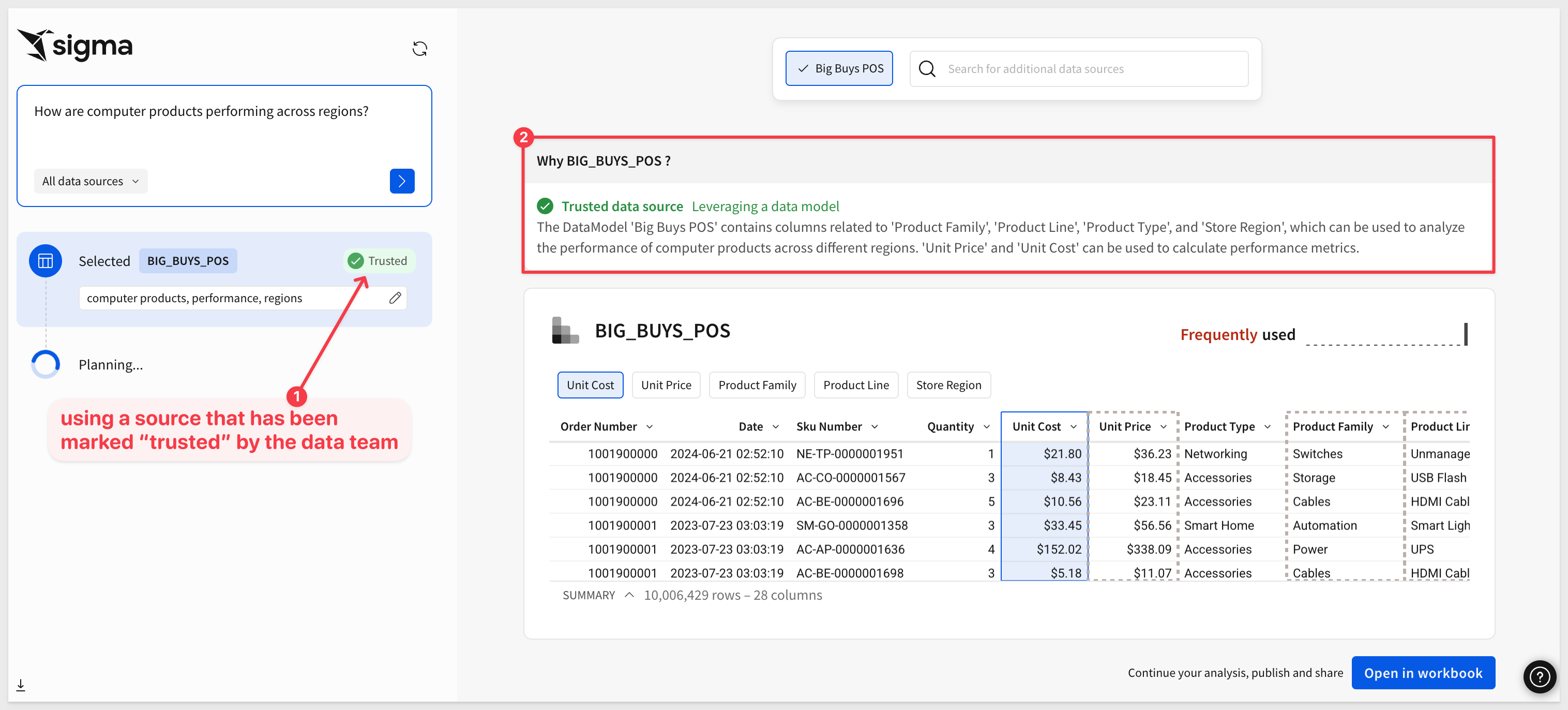Toggle the Unit Cost column chip

tap(590, 385)
